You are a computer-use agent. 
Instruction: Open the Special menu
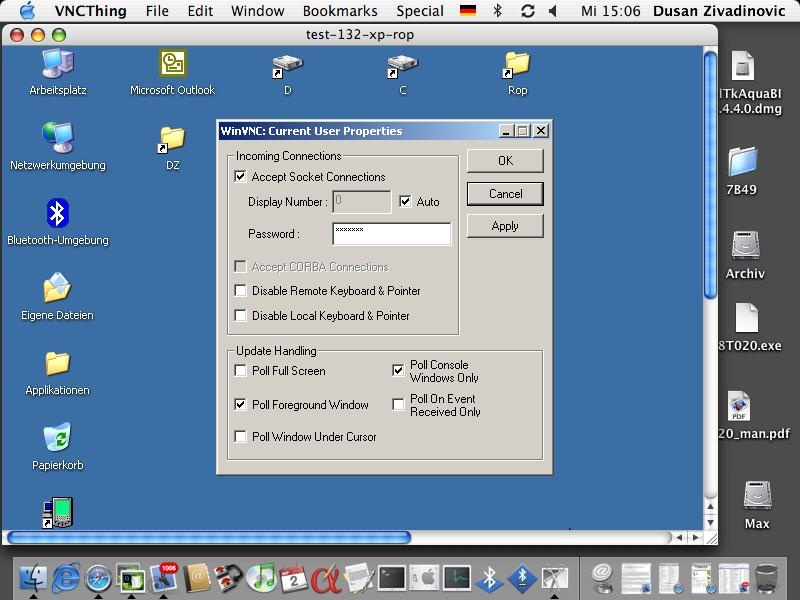pos(420,11)
